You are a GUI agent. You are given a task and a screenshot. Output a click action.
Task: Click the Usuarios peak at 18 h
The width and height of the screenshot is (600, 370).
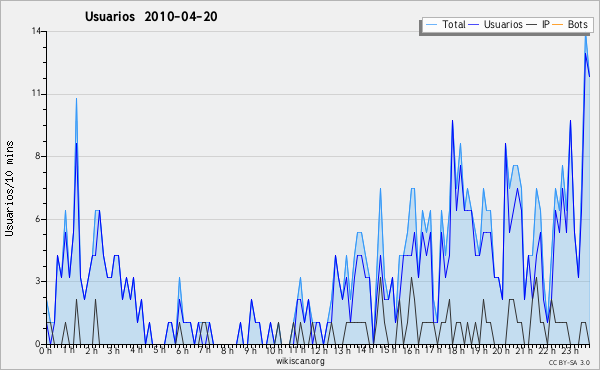click(452, 121)
